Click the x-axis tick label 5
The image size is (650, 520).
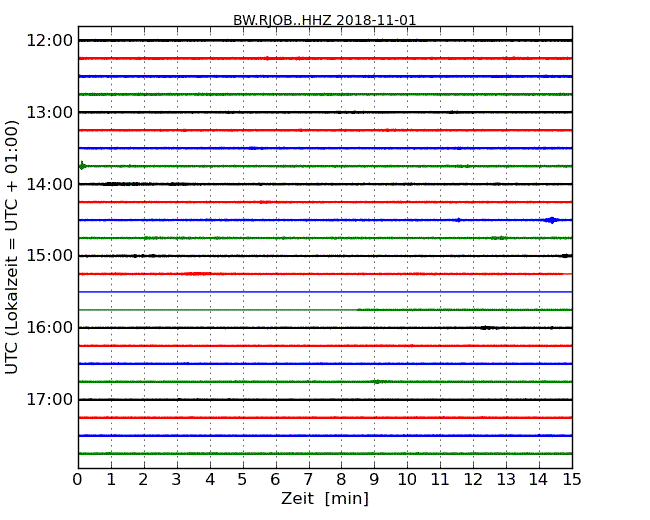[243, 480]
